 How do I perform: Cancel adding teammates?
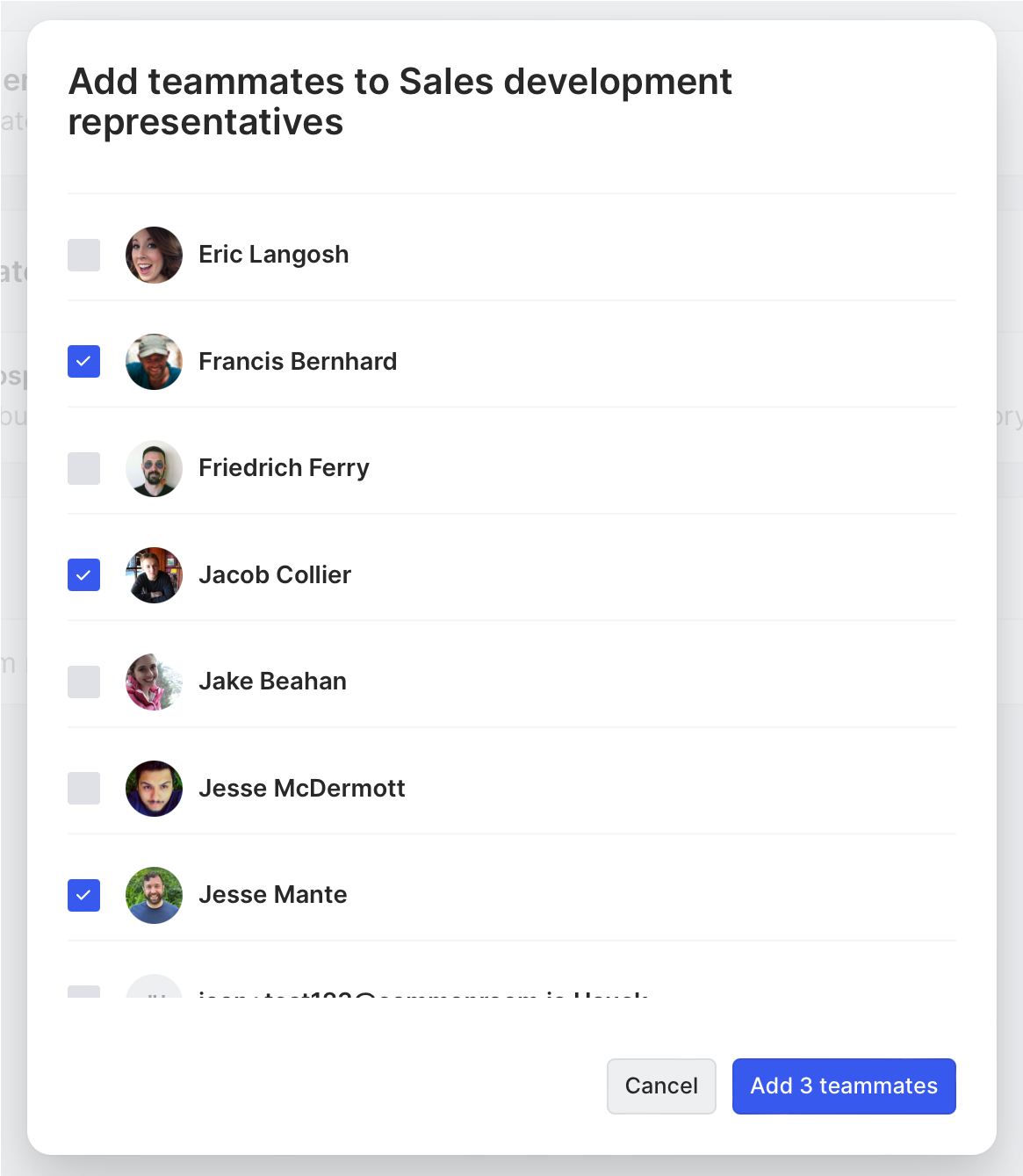[x=661, y=1086]
